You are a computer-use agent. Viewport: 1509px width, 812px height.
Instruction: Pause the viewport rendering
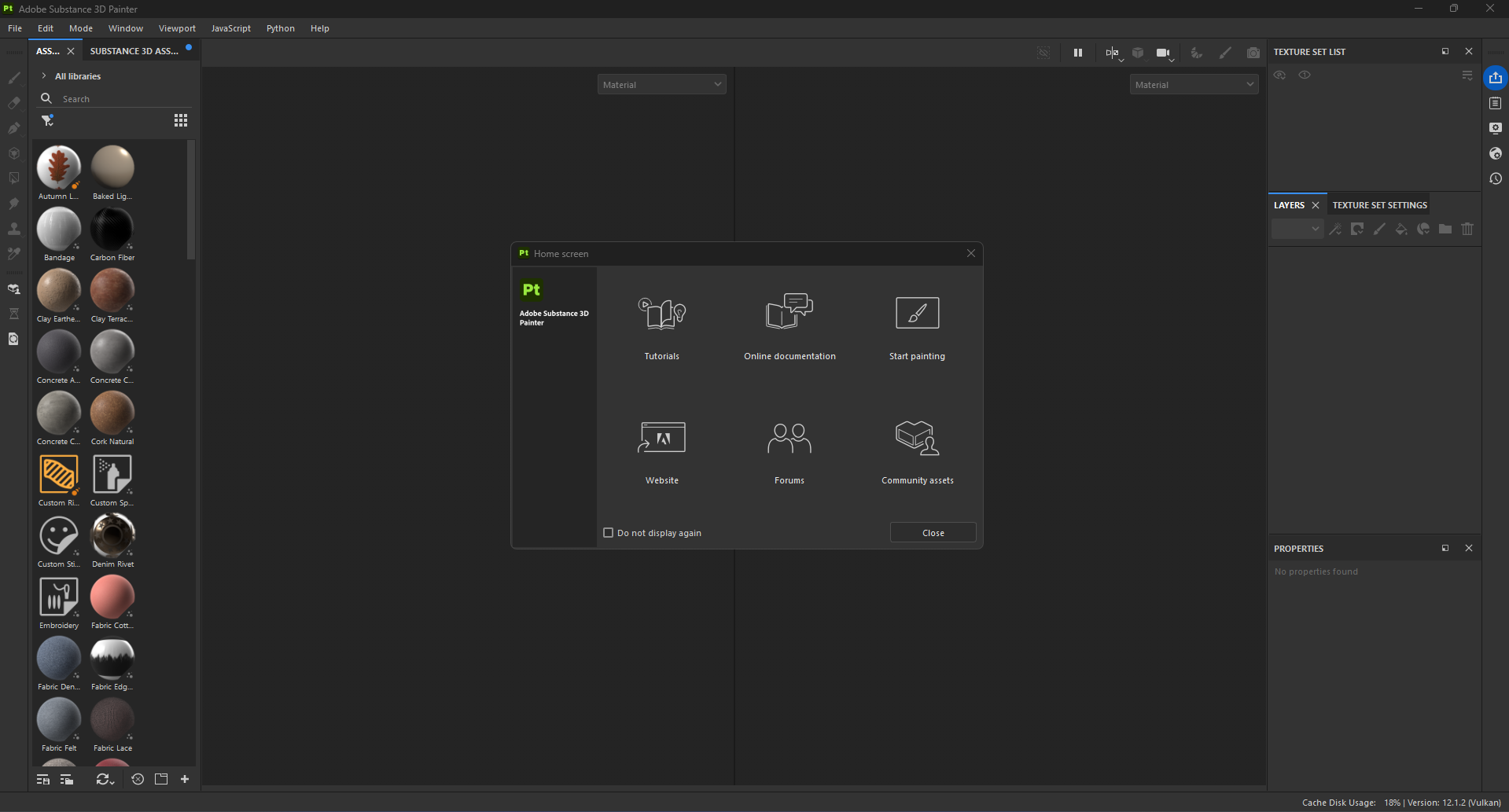pos(1078,53)
